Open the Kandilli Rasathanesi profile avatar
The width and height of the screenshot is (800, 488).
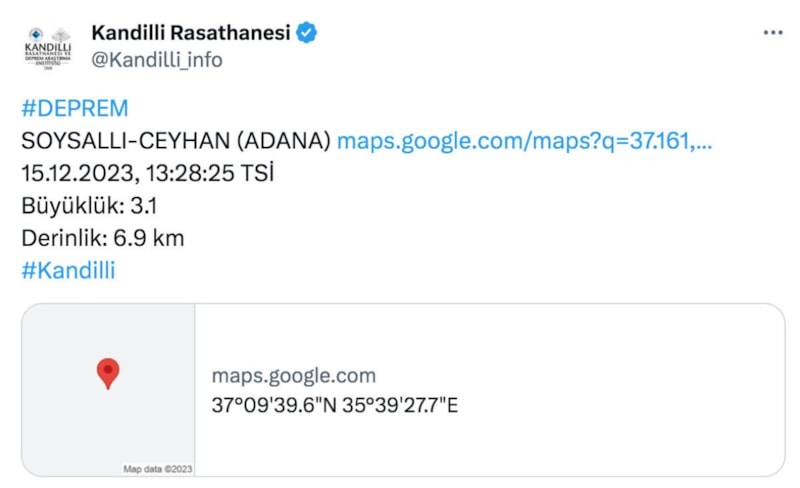click(x=48, y=47)
